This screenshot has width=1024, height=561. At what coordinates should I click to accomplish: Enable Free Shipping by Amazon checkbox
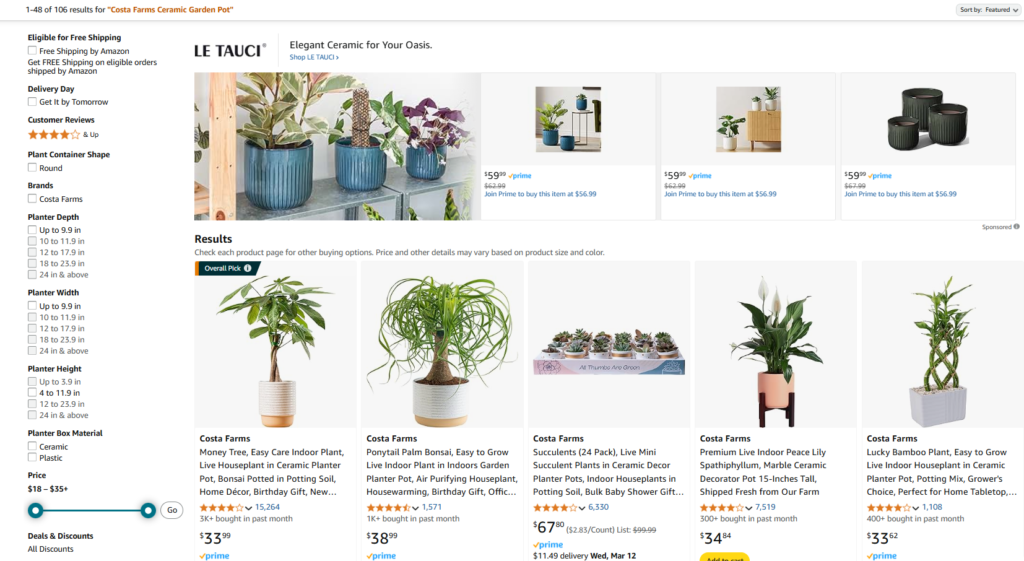[32, 50]
